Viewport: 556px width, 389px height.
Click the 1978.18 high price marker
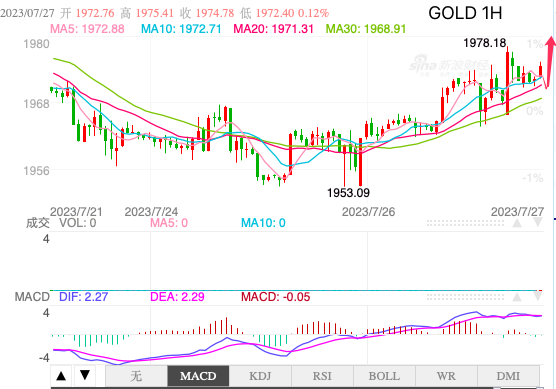[485, 43]
